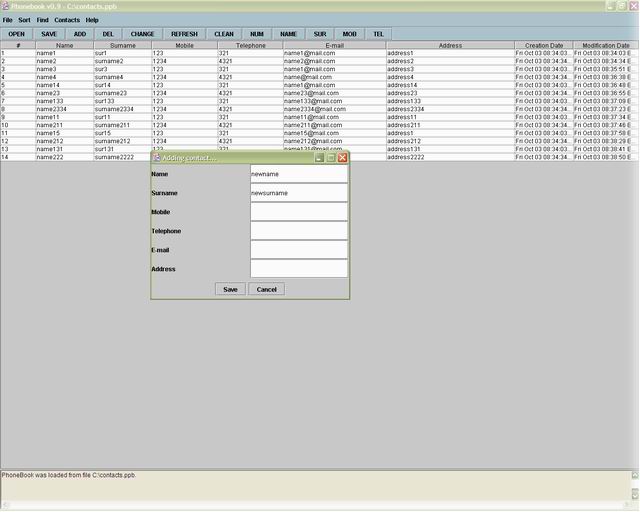
Task: Click the log panel scroll down arrow
Action: click(635, 494)
